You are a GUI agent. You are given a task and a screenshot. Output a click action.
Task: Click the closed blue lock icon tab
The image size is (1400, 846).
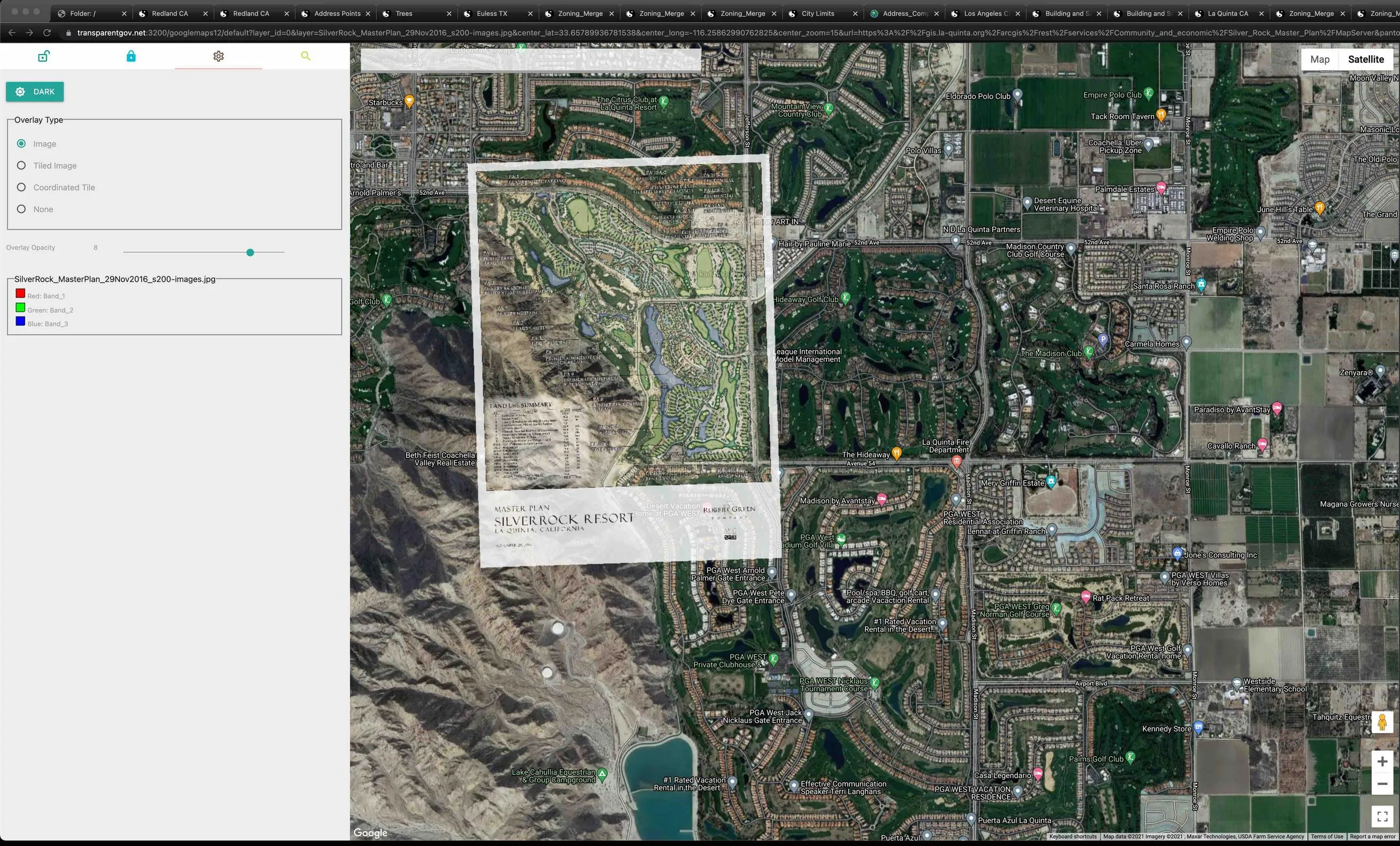[x=130, y=56]
